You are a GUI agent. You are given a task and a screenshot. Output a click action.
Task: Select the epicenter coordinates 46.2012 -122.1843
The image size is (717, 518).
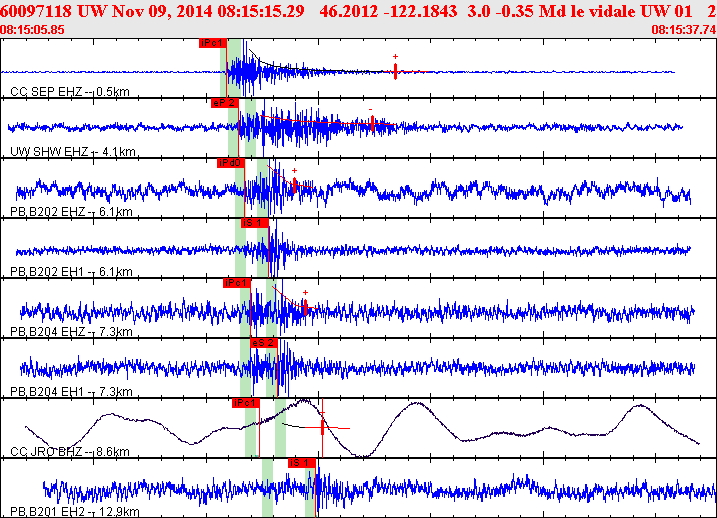pyautogui.click(x=388, y=11)
